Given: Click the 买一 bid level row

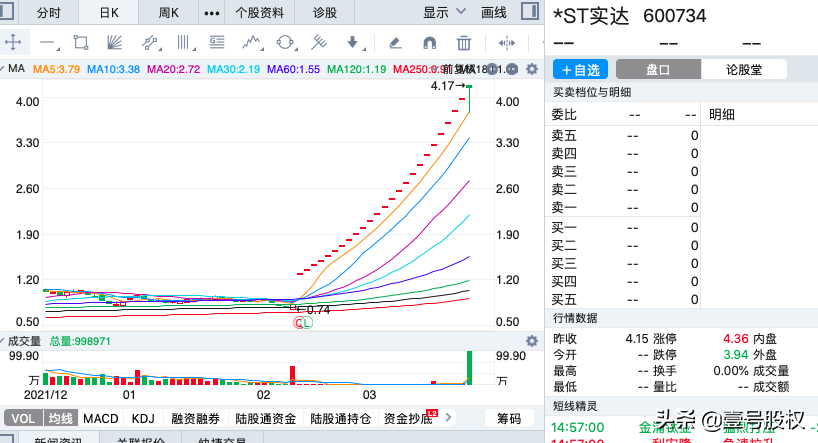Looking at the screenshot, I should [624, 228].
